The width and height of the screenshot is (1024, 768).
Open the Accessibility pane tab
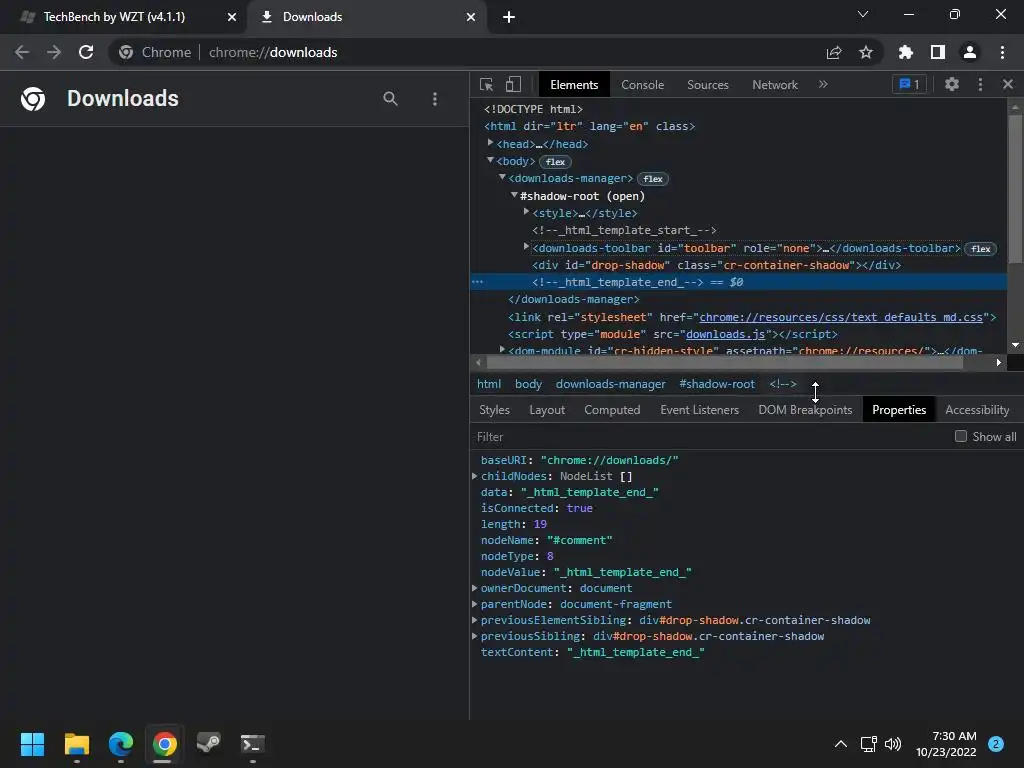977,409
